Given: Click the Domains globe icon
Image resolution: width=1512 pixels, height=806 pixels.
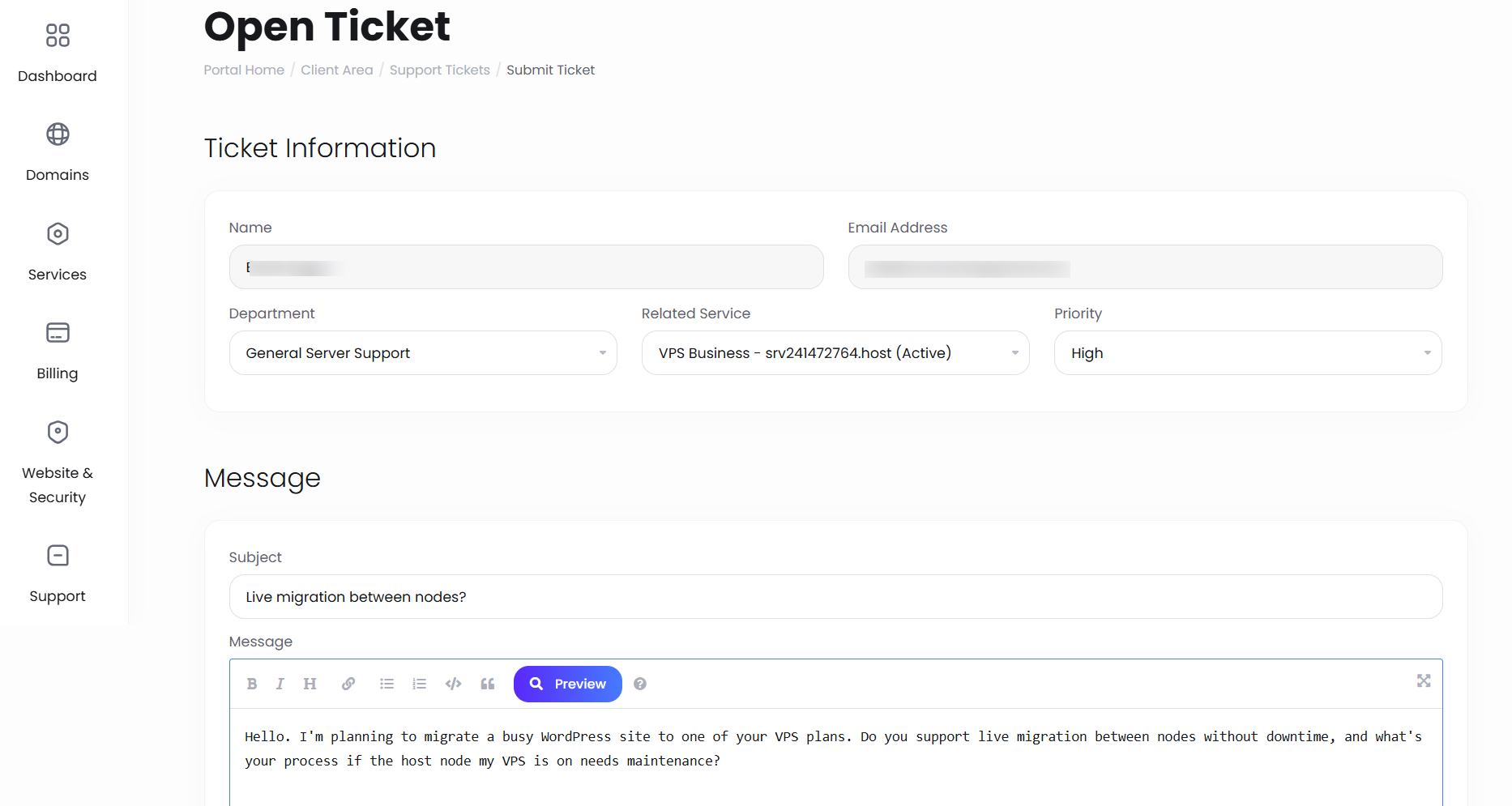Looking at the screenshot, I should click(58, 134).
